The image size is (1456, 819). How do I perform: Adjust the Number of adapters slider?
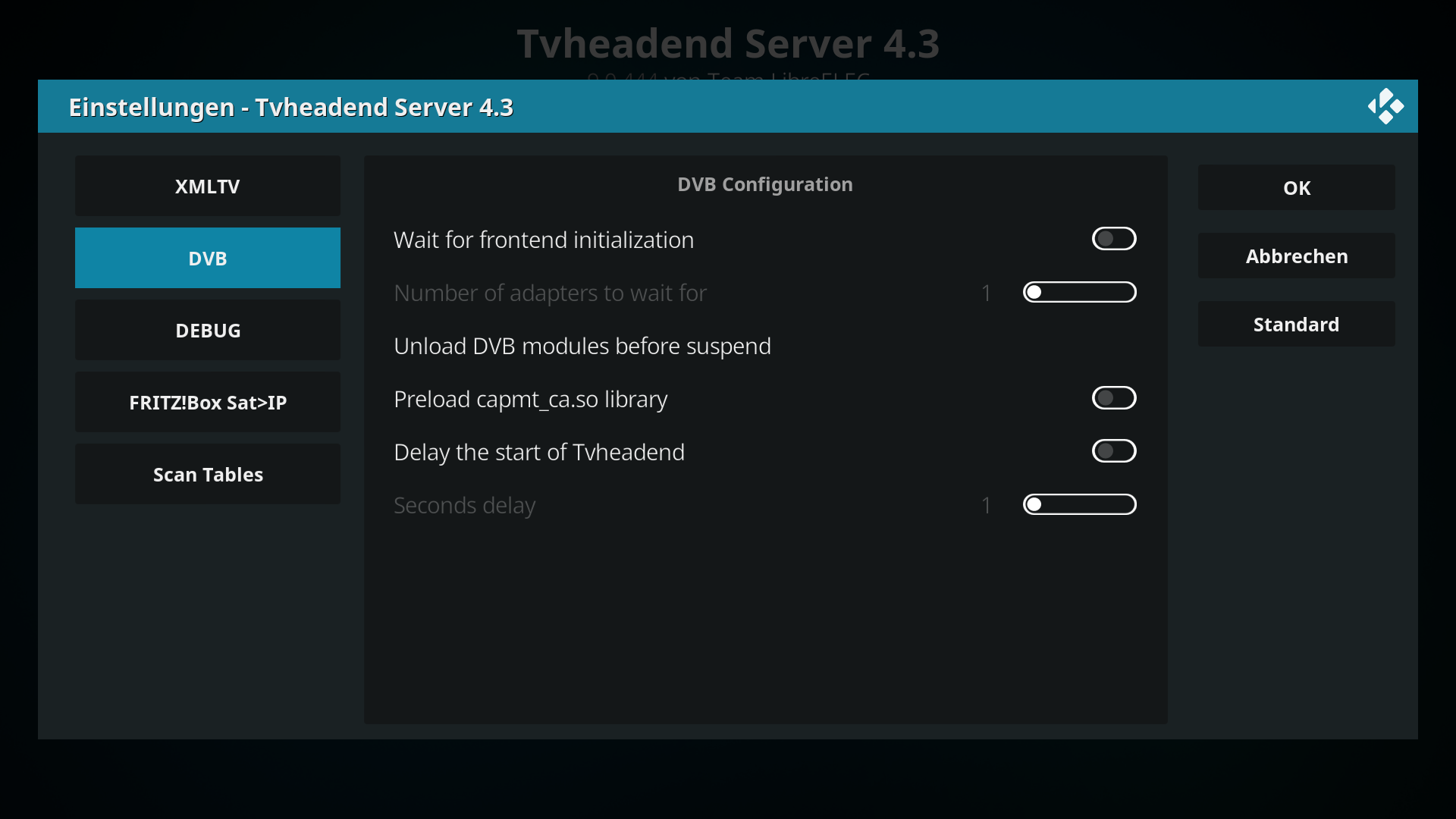[1080, 292]
